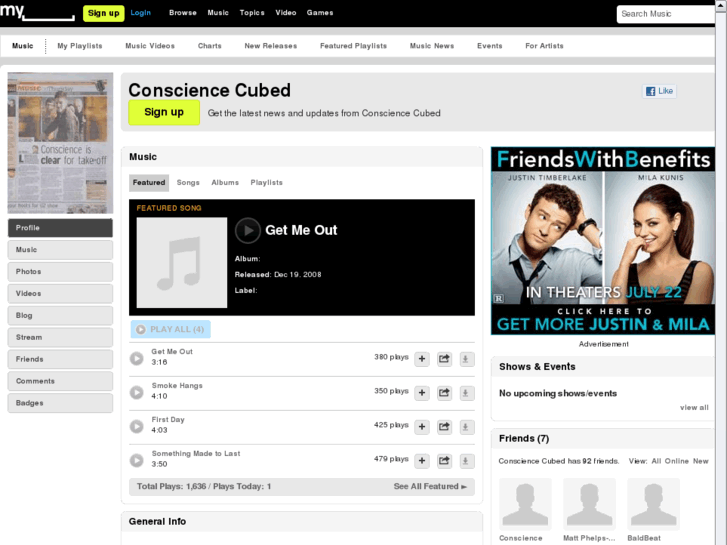Add First Day to playlist with plus icon
The height and width of the screenshot is (545, 727).
click(422, 427)
